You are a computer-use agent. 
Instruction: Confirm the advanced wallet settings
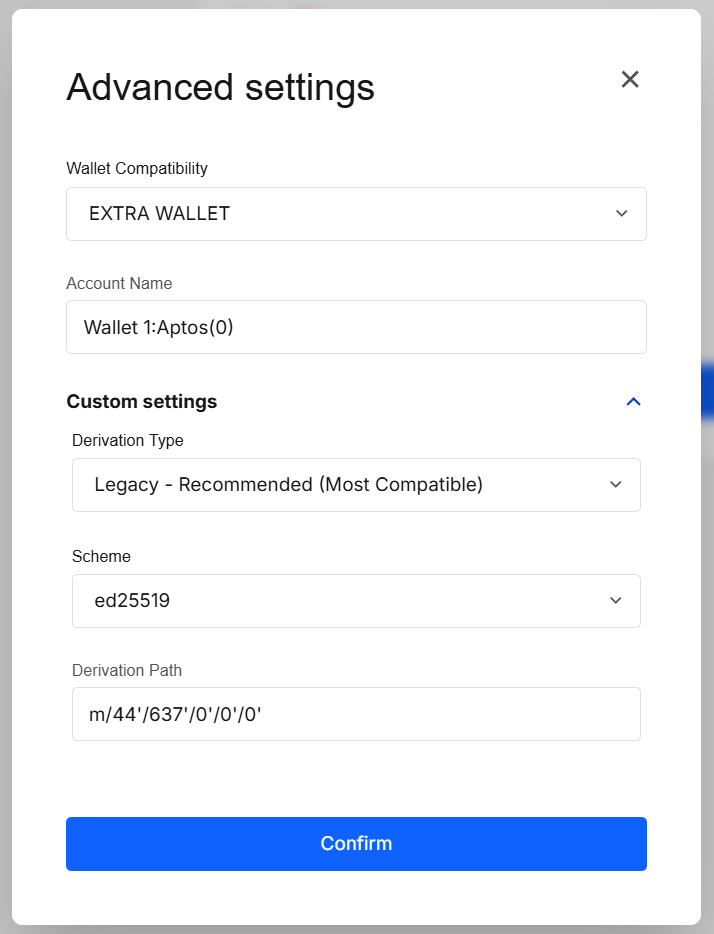356,843
